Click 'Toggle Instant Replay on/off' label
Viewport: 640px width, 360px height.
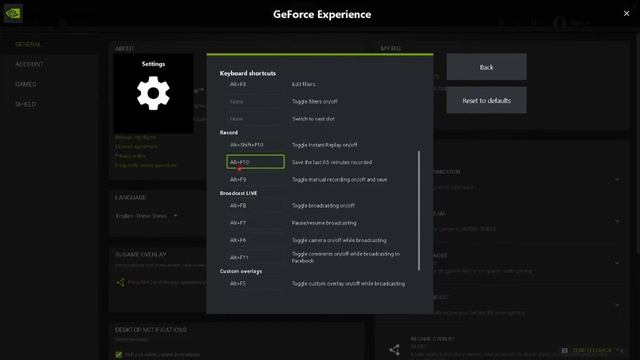tap(324, 145)
